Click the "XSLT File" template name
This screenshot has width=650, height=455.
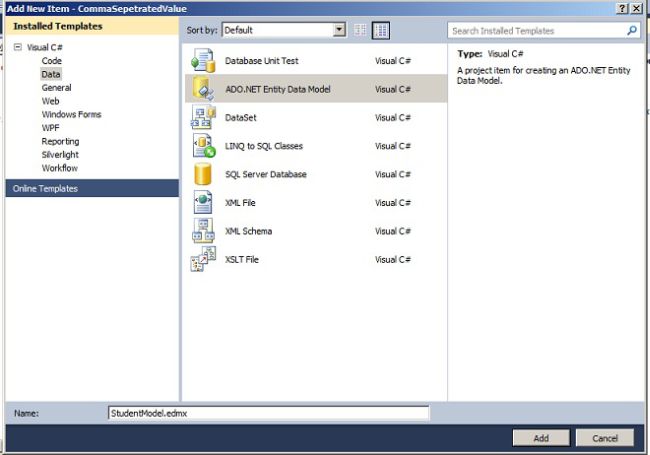[x=242, y=259]
